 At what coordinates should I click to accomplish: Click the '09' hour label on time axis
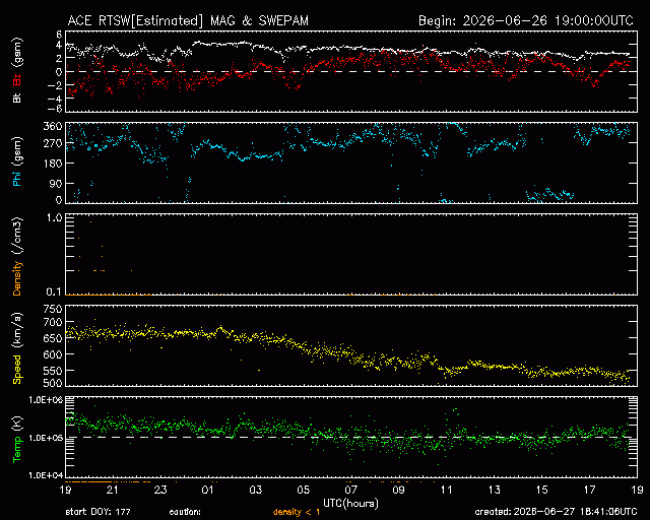click(x=398, y=490)
